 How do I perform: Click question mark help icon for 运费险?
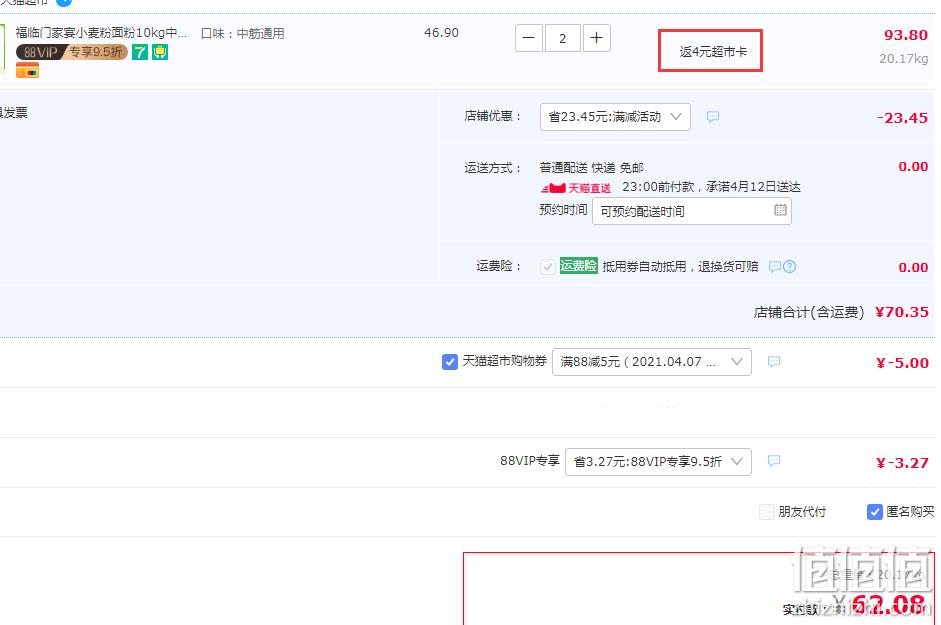coord(790,266)
